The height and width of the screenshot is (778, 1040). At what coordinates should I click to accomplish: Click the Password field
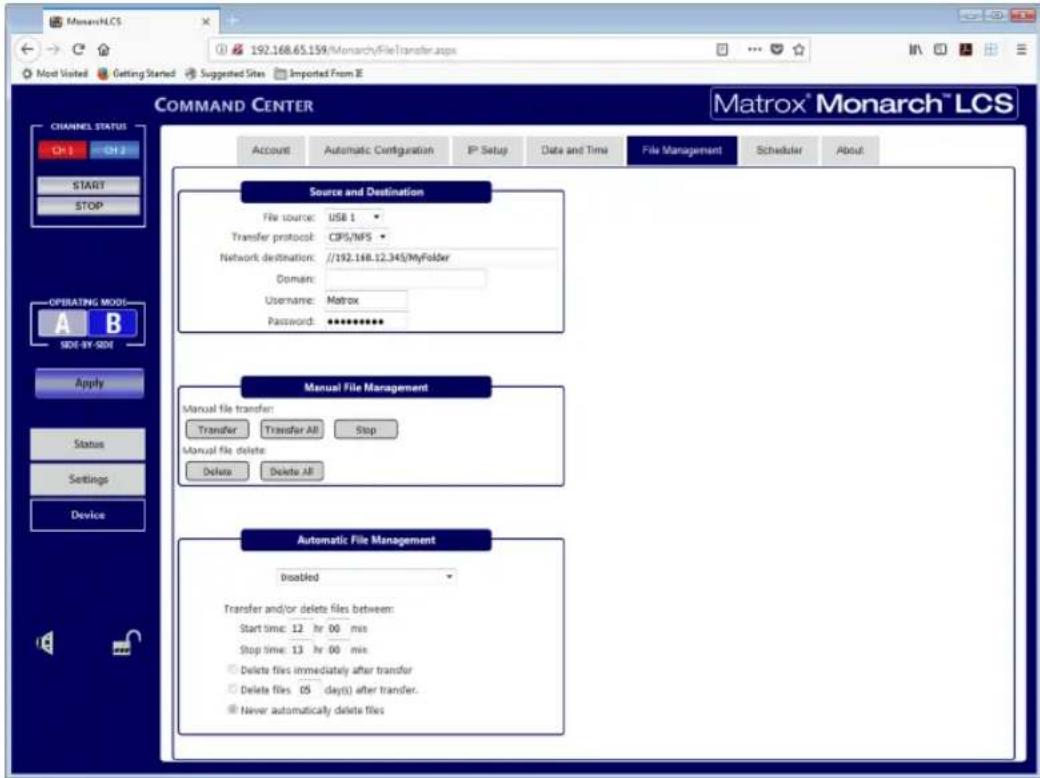tap(366, 322)
